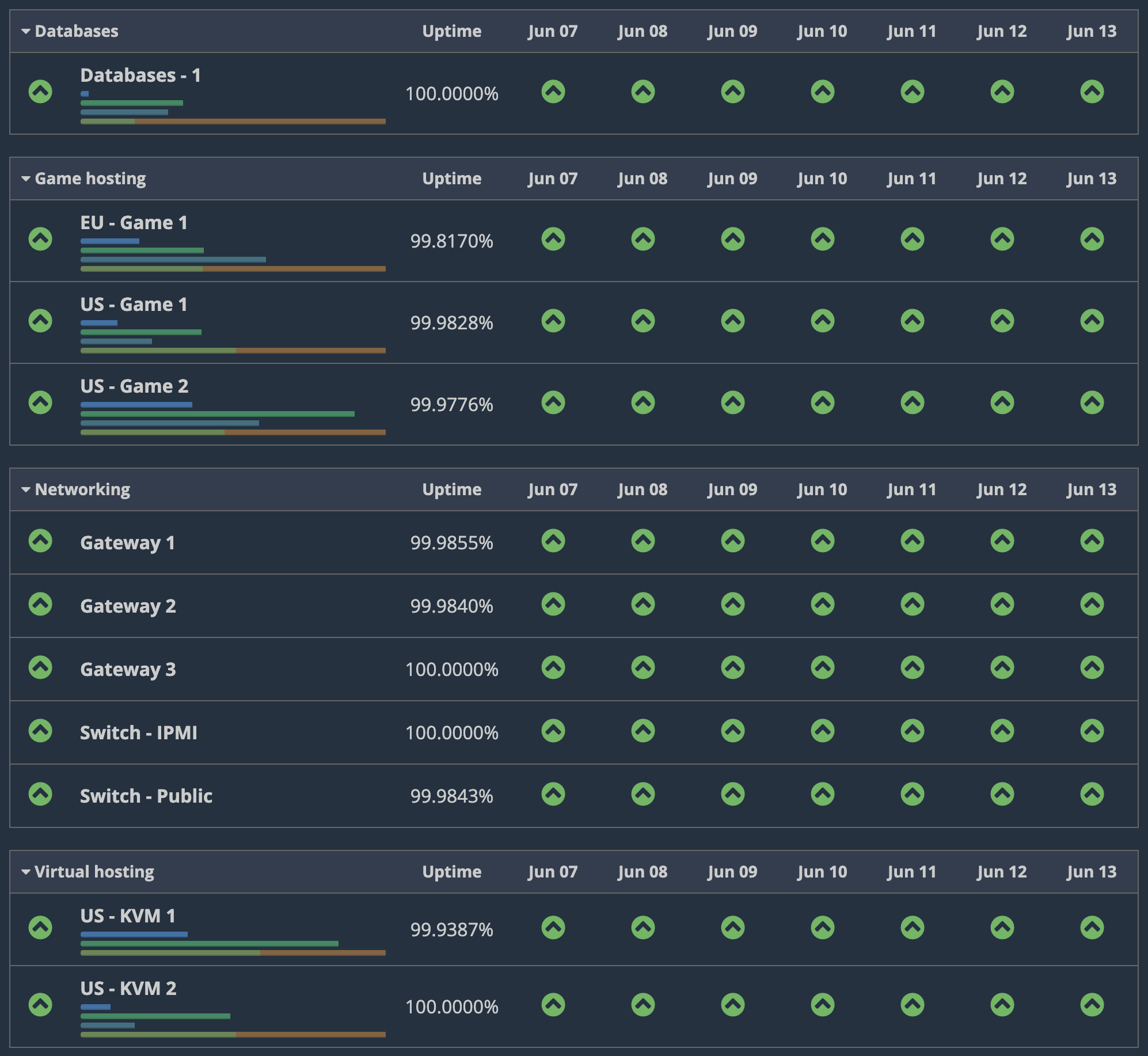Collapse the Databases group
This screenshot has height=1056, width=1148.
point(26,31)
